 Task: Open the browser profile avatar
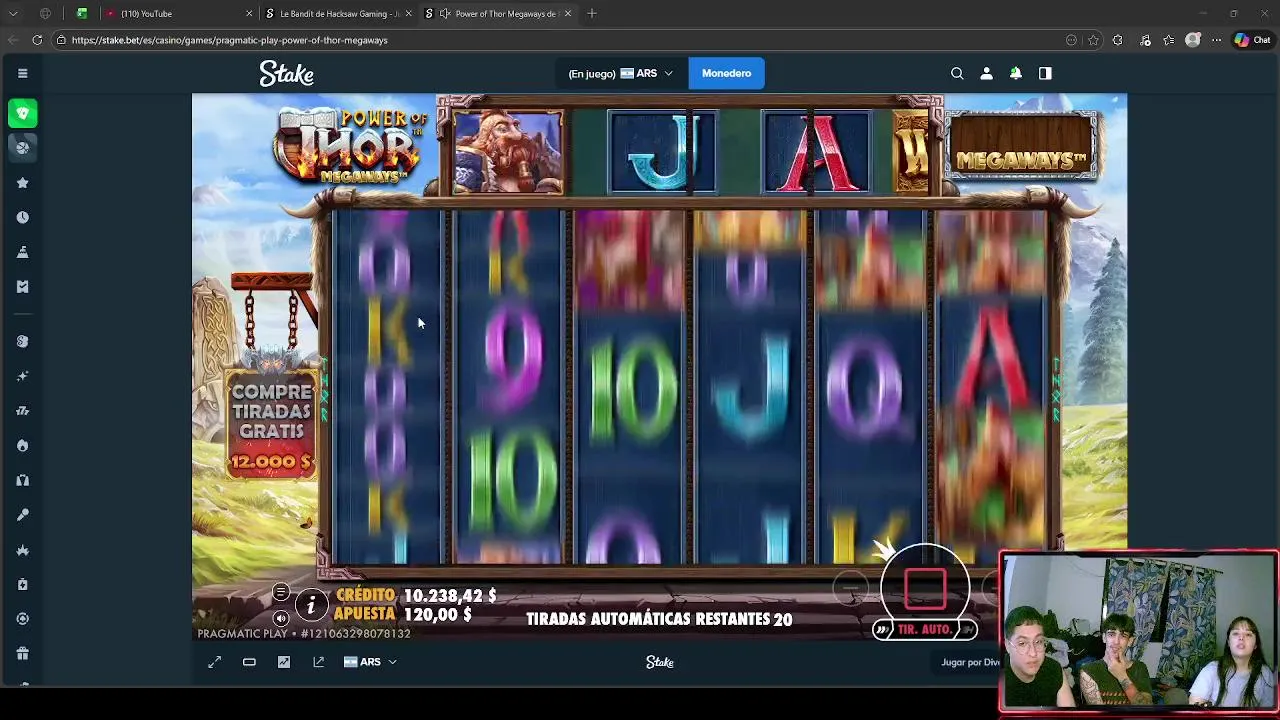pos(1192,40)
